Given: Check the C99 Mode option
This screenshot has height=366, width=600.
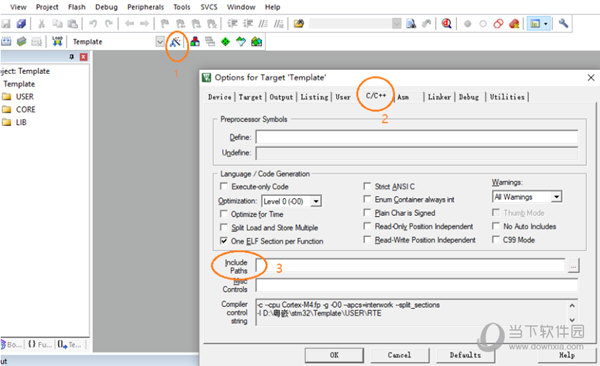Looking at the screenshot, I should coord(496,240).
